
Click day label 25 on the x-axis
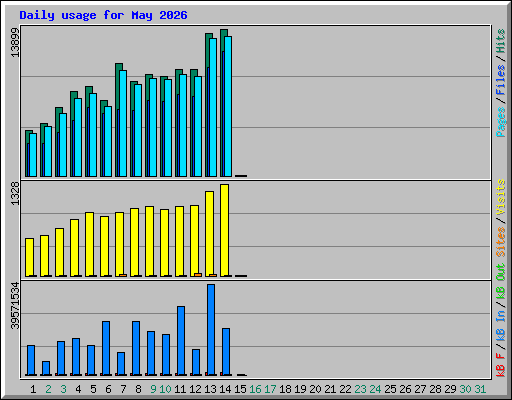click(390, 389)
